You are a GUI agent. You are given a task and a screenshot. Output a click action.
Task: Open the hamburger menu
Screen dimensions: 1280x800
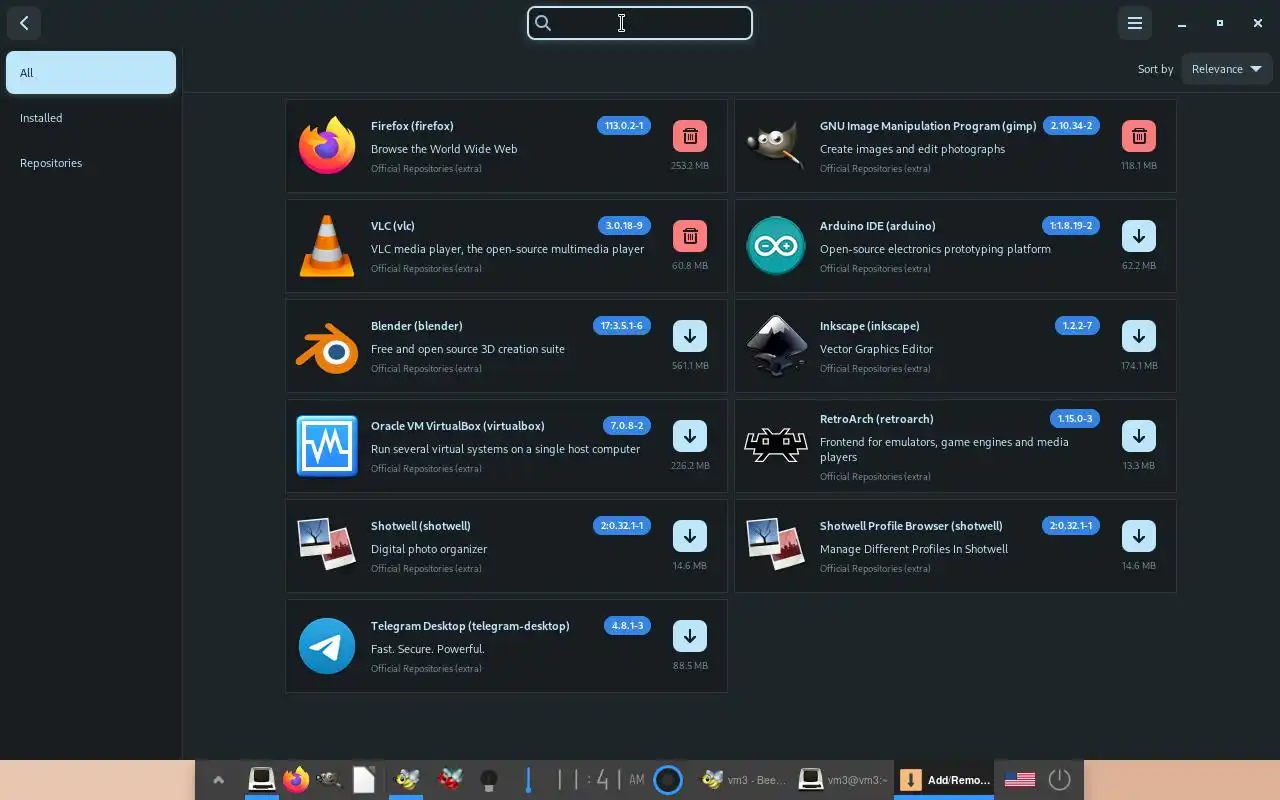[x=1135, y=23]
